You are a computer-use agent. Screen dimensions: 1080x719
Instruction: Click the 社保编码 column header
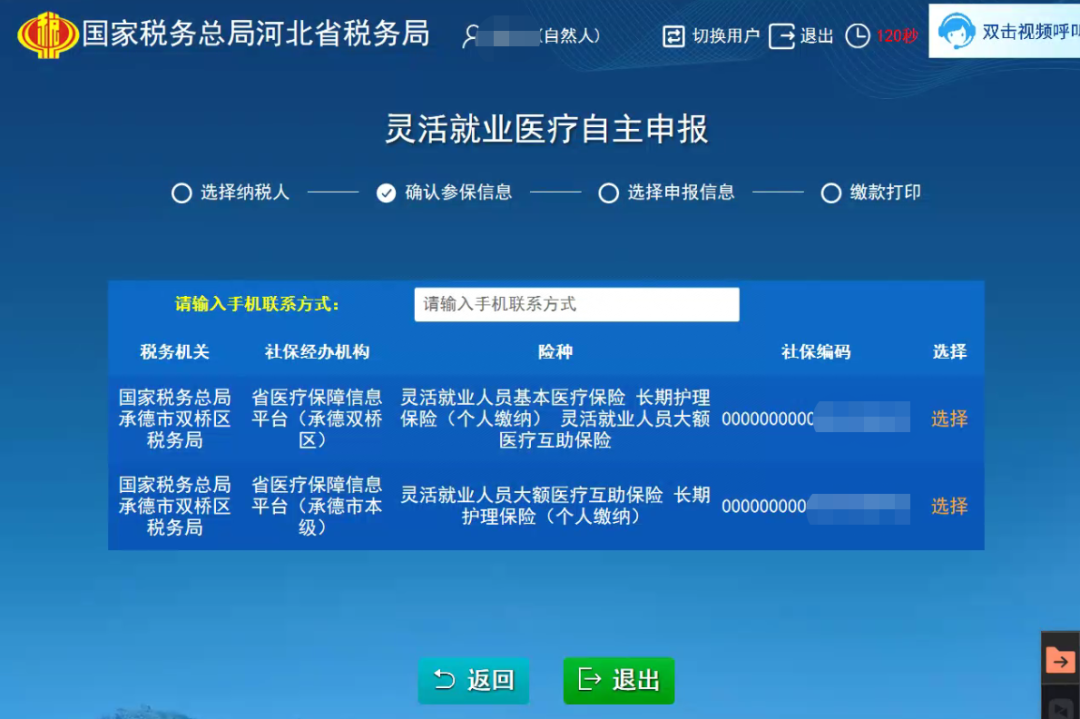816,352
